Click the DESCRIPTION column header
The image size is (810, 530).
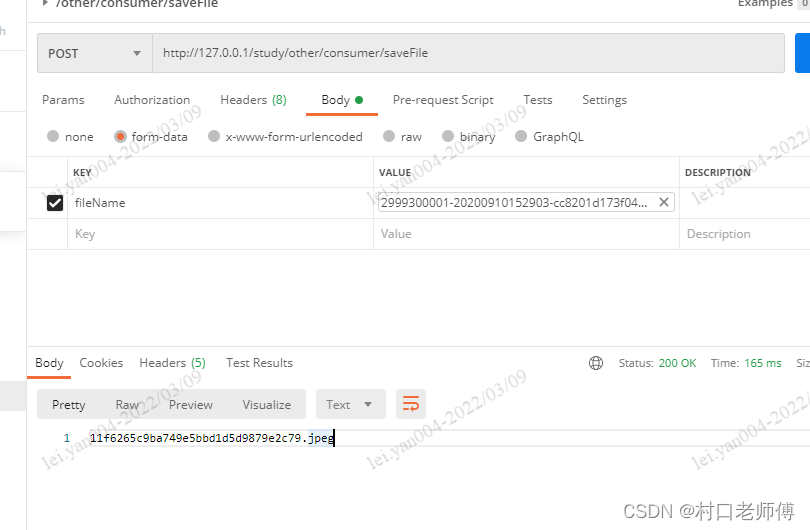tap(718, 173)
